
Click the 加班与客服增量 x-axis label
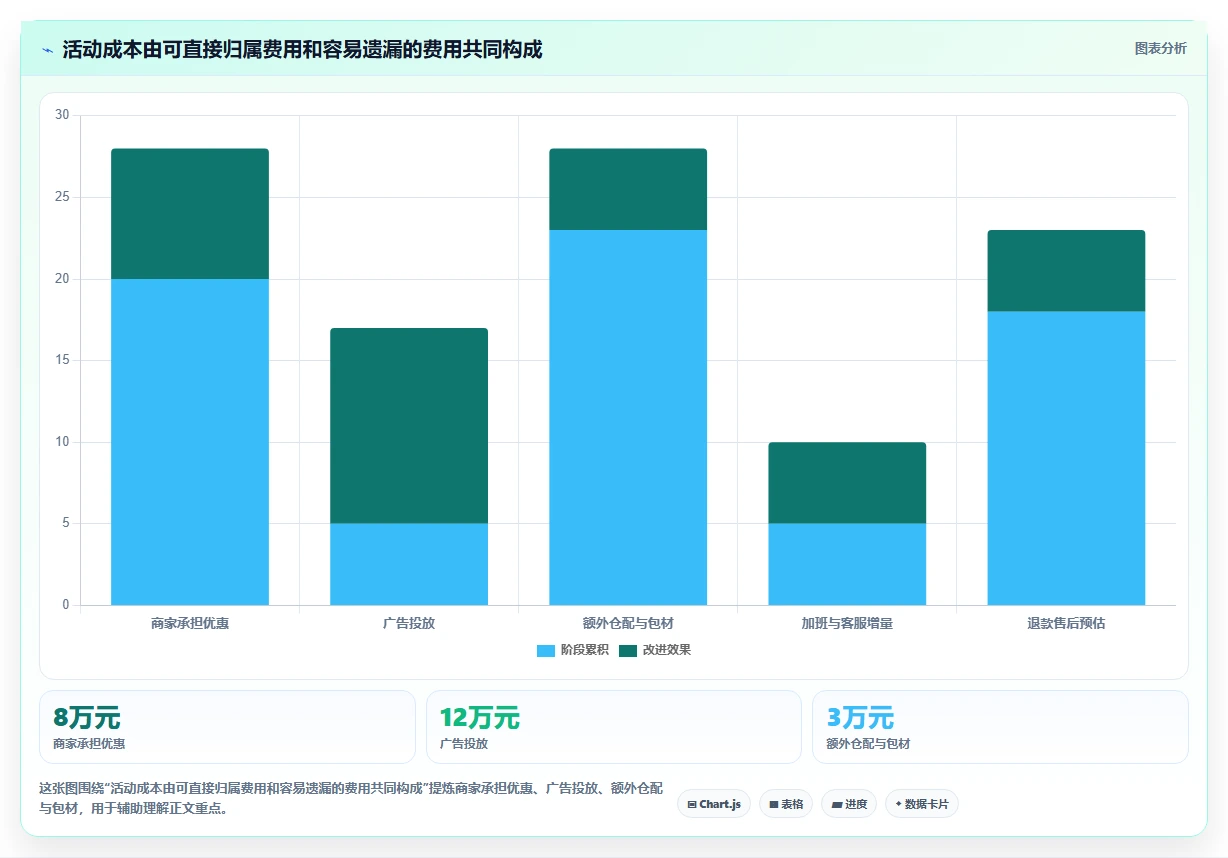847,623
